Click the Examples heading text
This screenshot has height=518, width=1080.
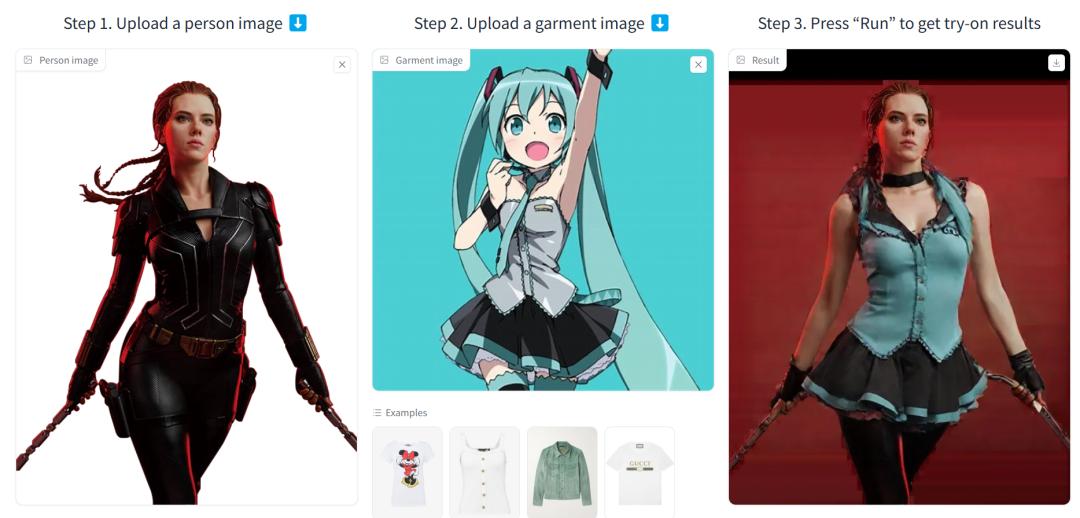(406, 413)
